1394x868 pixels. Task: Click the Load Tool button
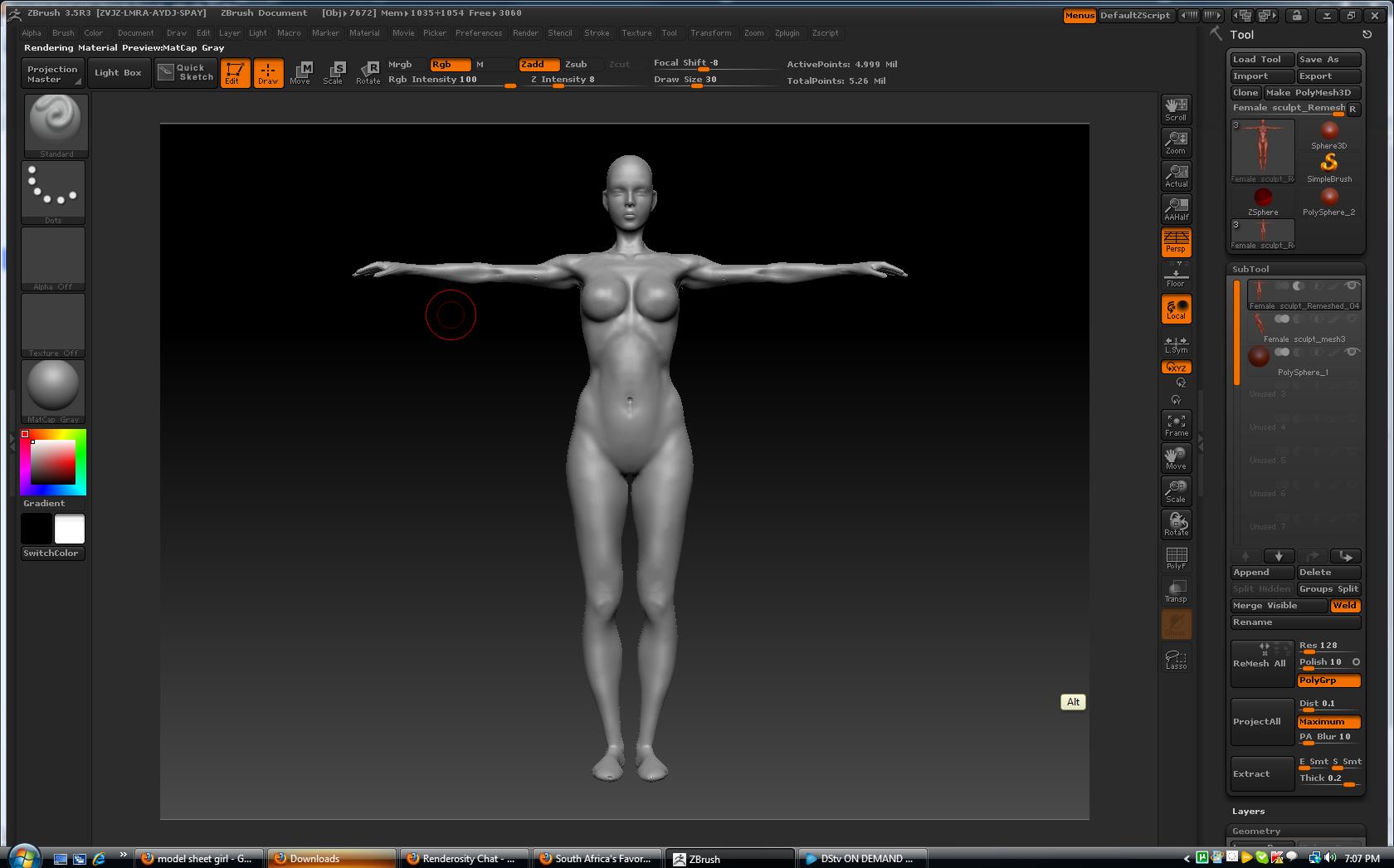pyautogui.click(x=1262, y=60)
